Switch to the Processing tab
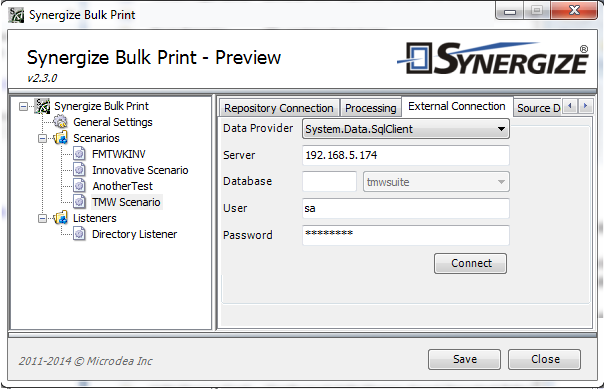Viewport: 604px width, 389px height. click(x=371, y=108)
